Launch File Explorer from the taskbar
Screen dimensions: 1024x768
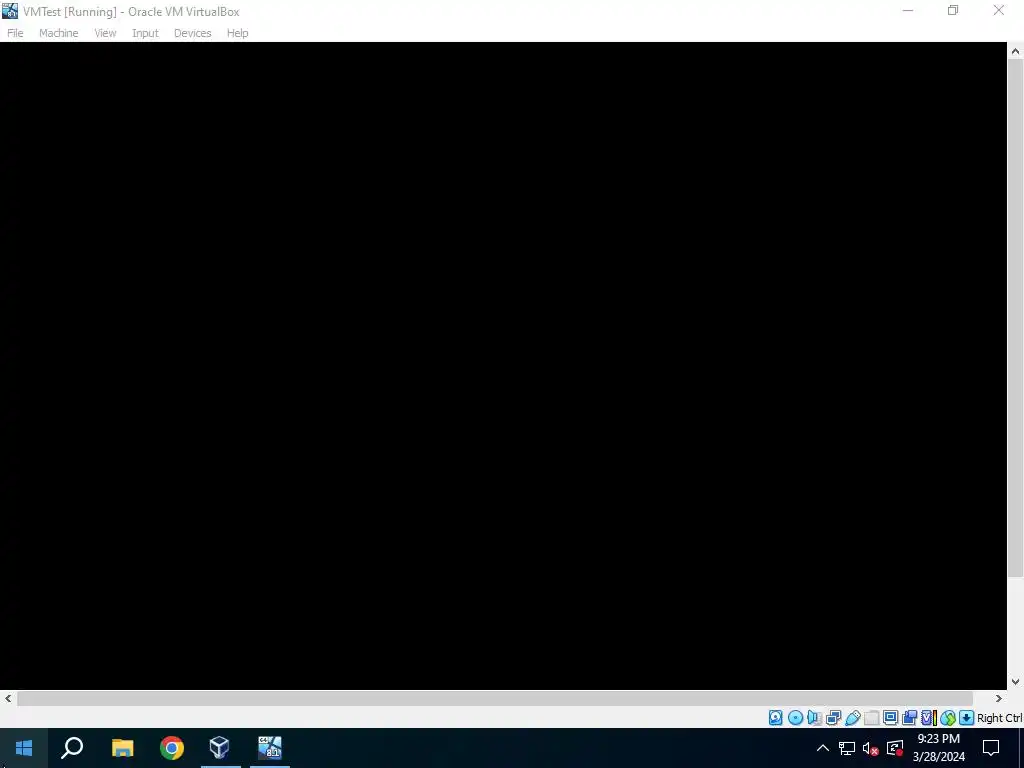(122, 748)
